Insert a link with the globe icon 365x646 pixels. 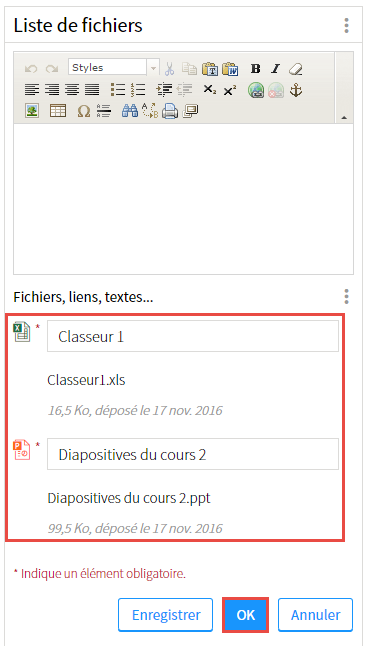[x=255, y=90]
